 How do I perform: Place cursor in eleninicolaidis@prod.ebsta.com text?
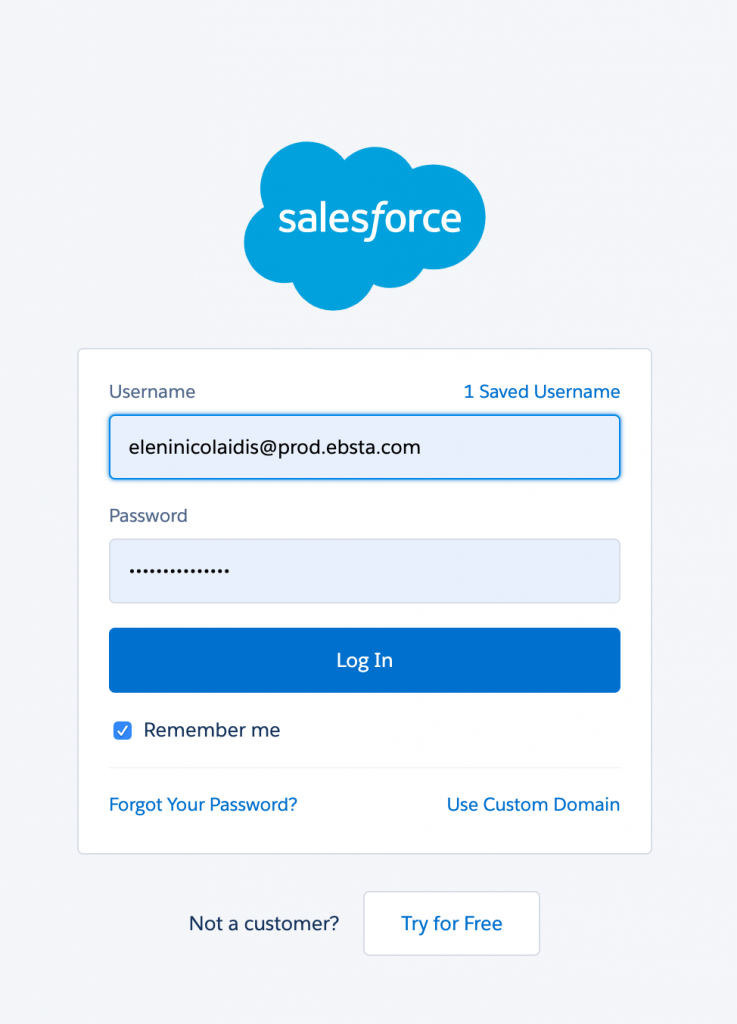coord(275,447)
